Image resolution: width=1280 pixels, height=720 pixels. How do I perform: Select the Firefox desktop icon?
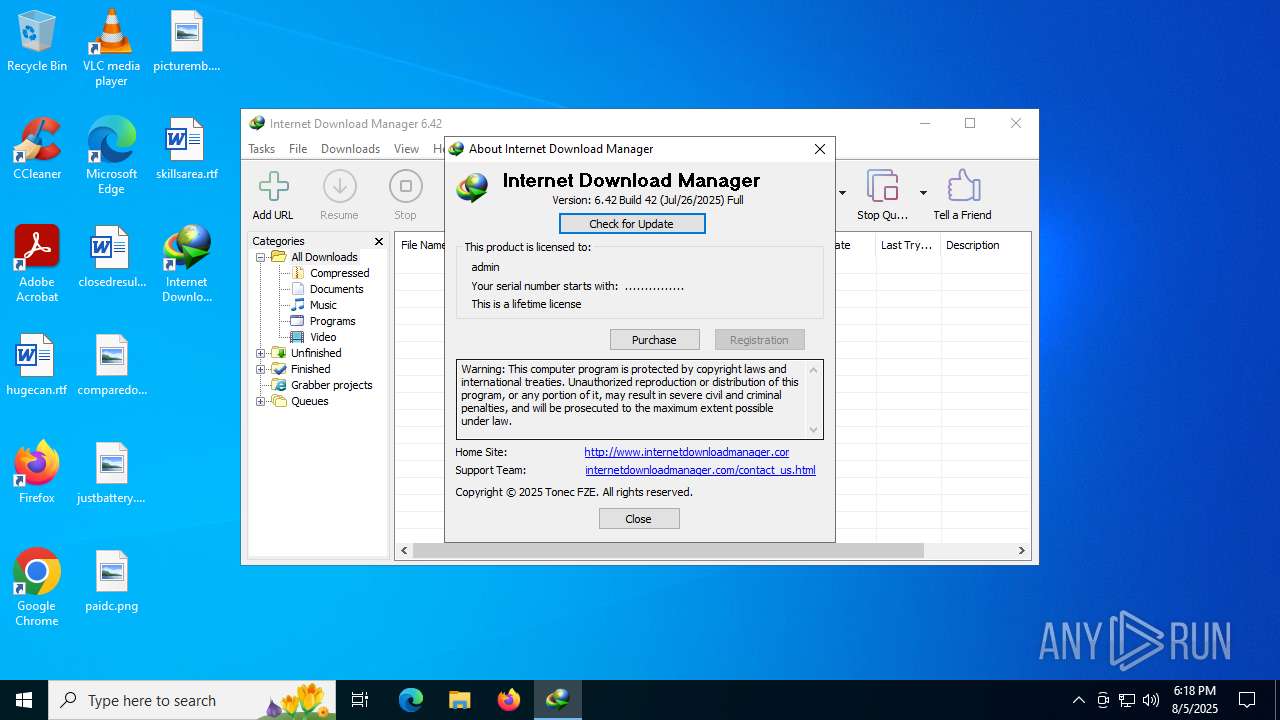pos(37,473)
